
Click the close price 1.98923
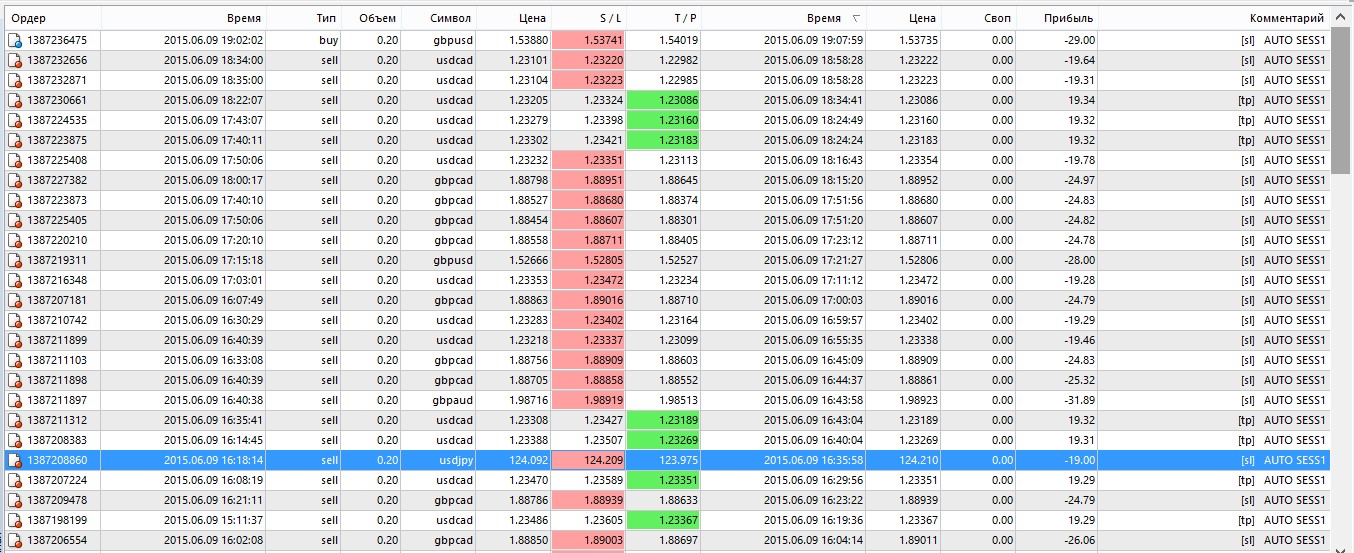(917, 401)
